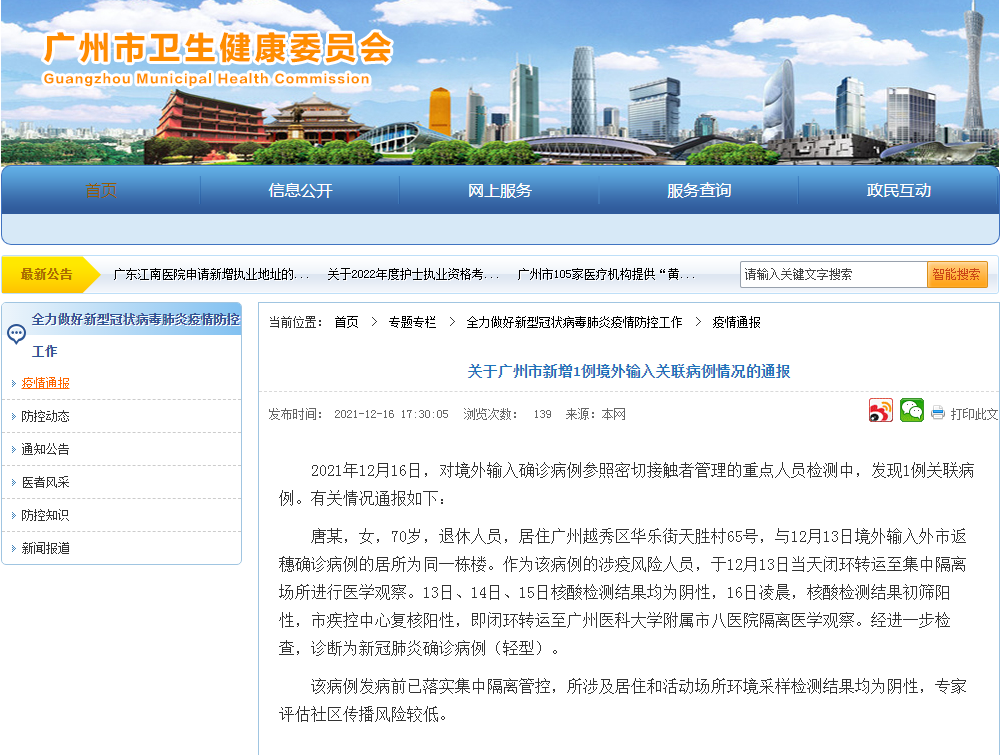
Task: Click the printer icon
Action: point(937,413)
